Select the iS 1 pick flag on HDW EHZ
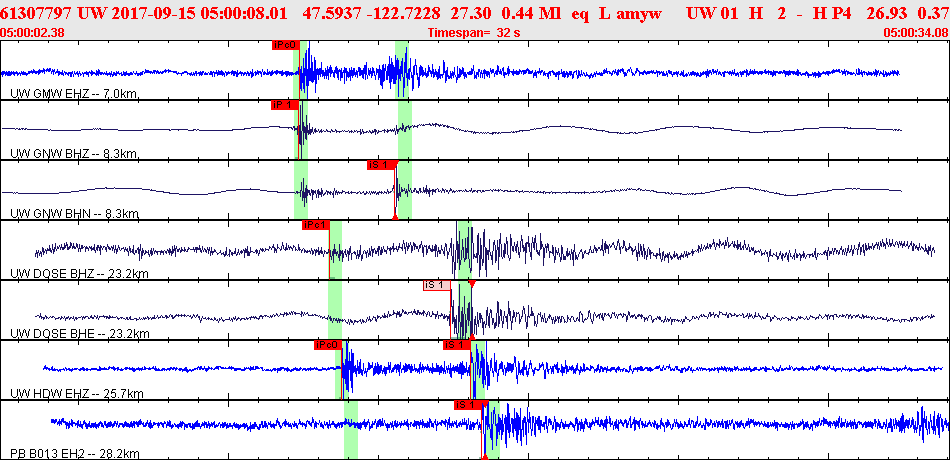Screen dimensions: 950x460 [x=457, y=345]
